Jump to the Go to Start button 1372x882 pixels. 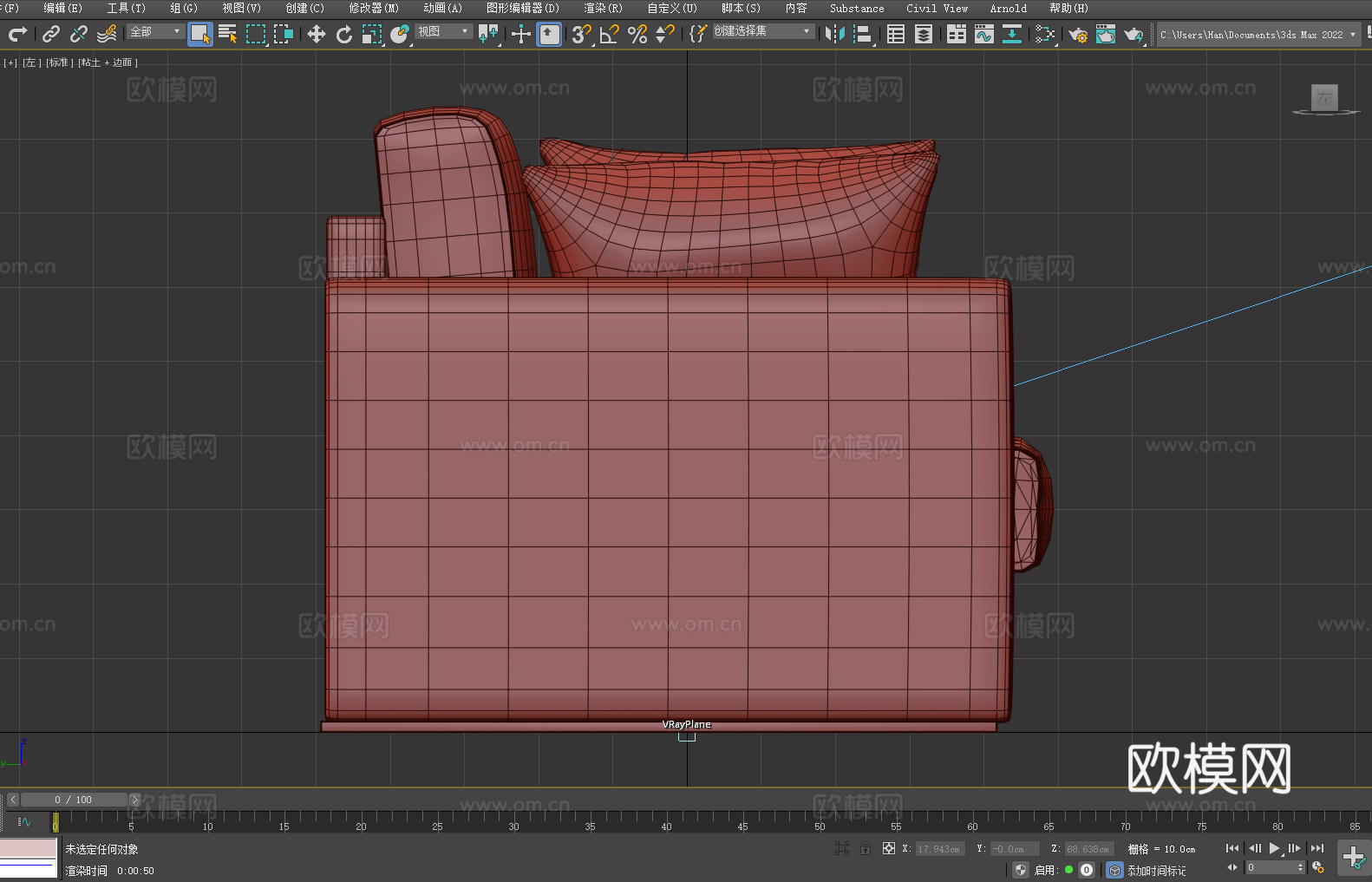pos(1232,848)
